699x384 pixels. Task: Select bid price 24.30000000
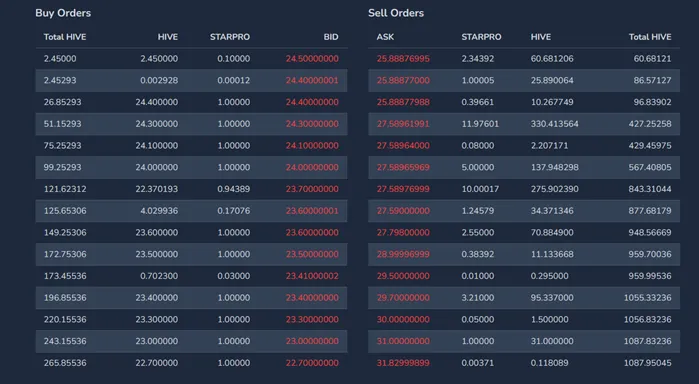point(312,124)
